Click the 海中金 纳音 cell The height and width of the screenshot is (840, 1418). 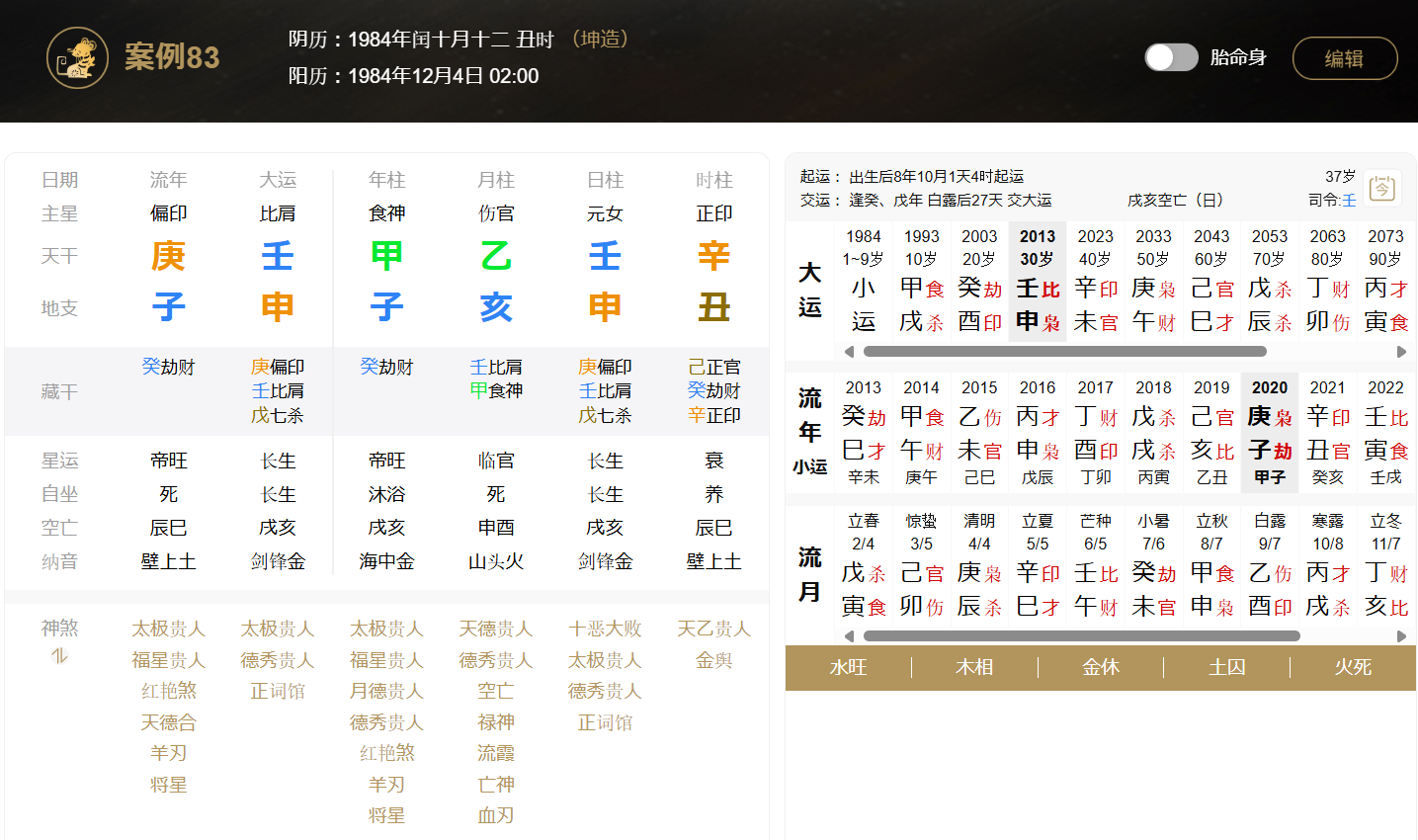coord(386,562)
